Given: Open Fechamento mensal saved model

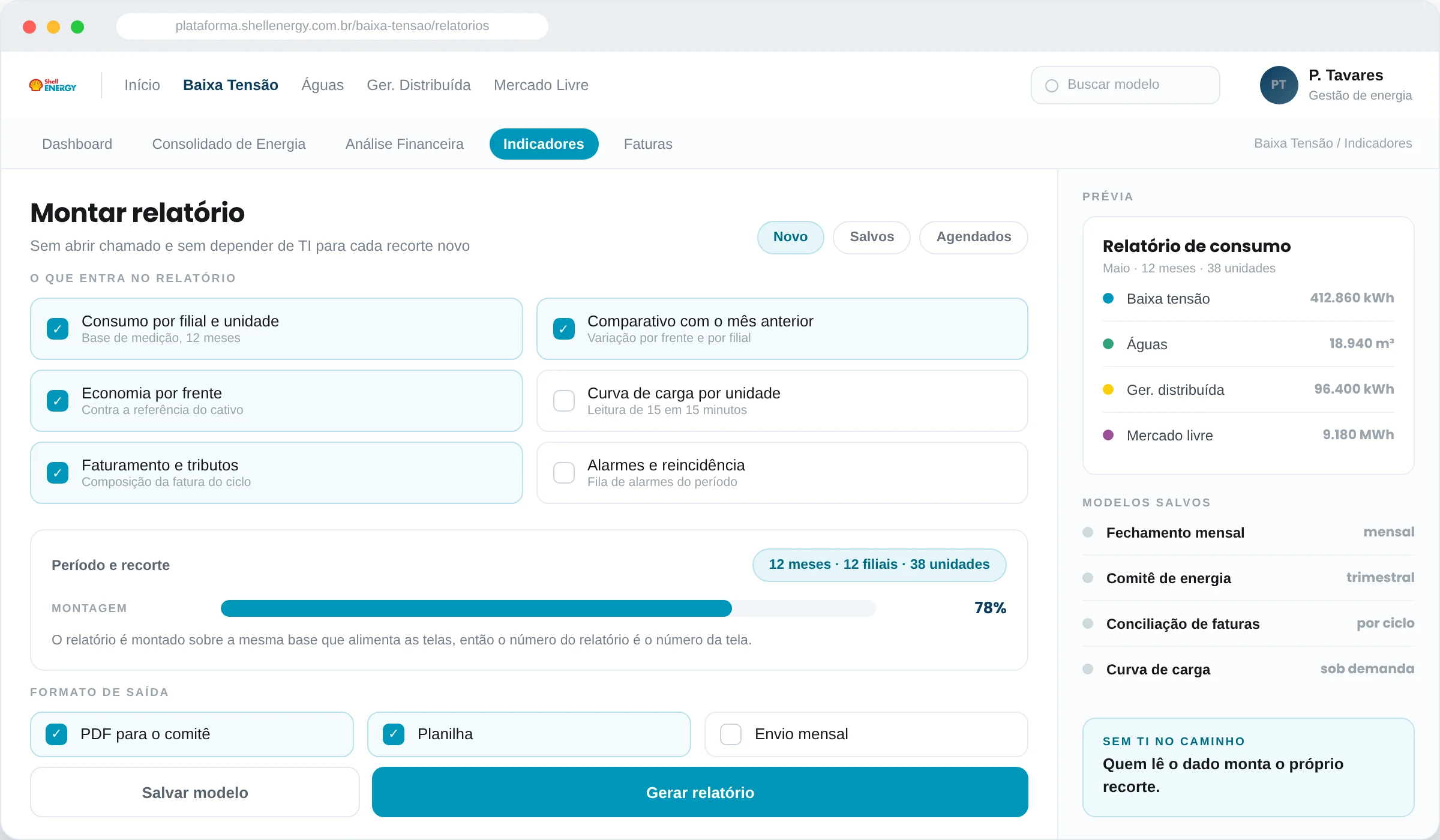Looking at the screenshot, I should pyautogui.click(x=1248, y=533).
